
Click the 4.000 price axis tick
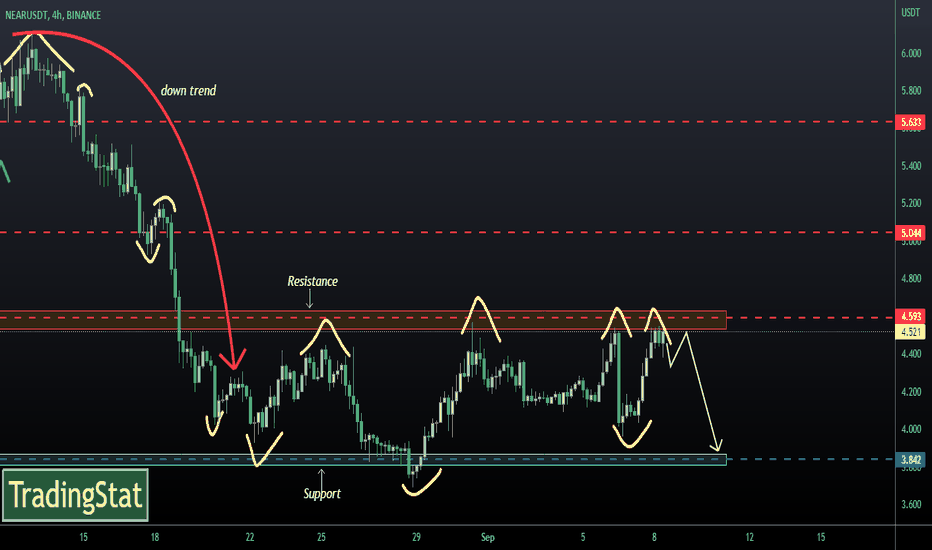pos(911,429)
